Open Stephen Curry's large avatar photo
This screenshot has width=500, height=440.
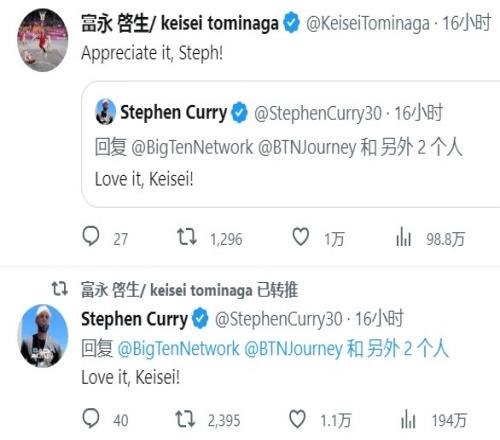[42, 336]
